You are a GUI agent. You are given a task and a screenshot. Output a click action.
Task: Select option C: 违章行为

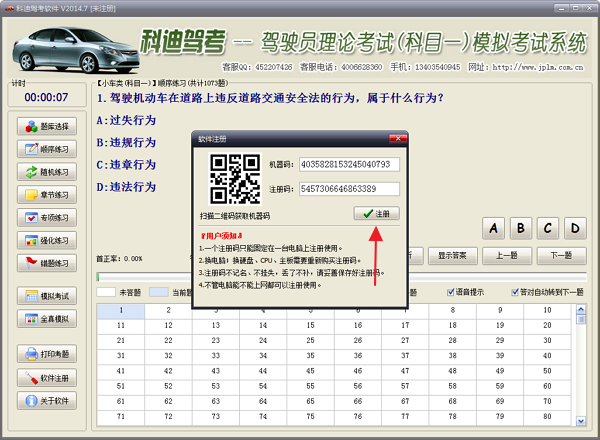126,165
